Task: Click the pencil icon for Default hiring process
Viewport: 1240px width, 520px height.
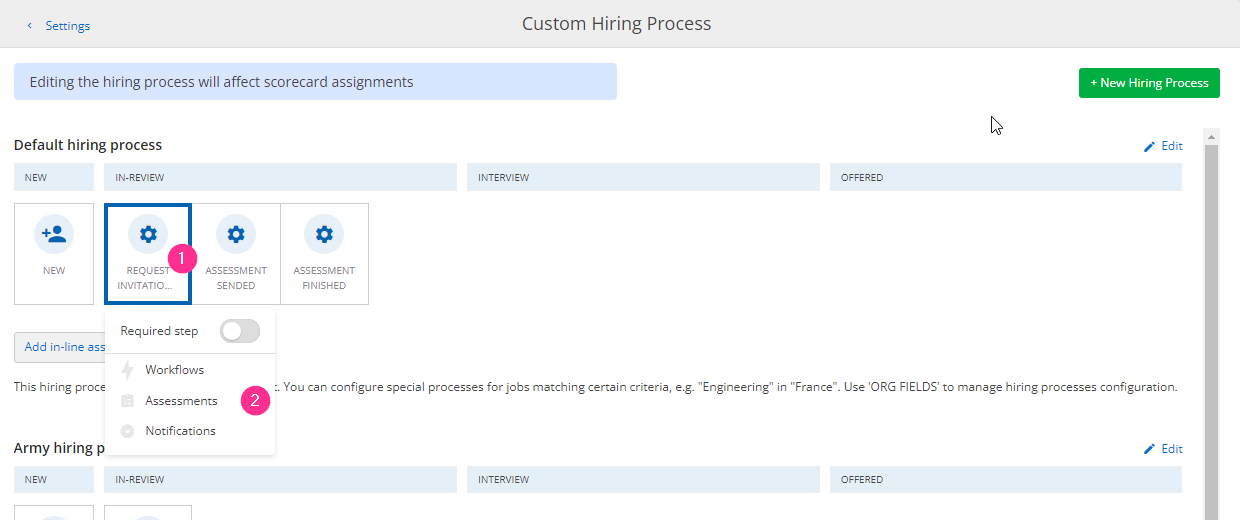Action: point(1149,146)
